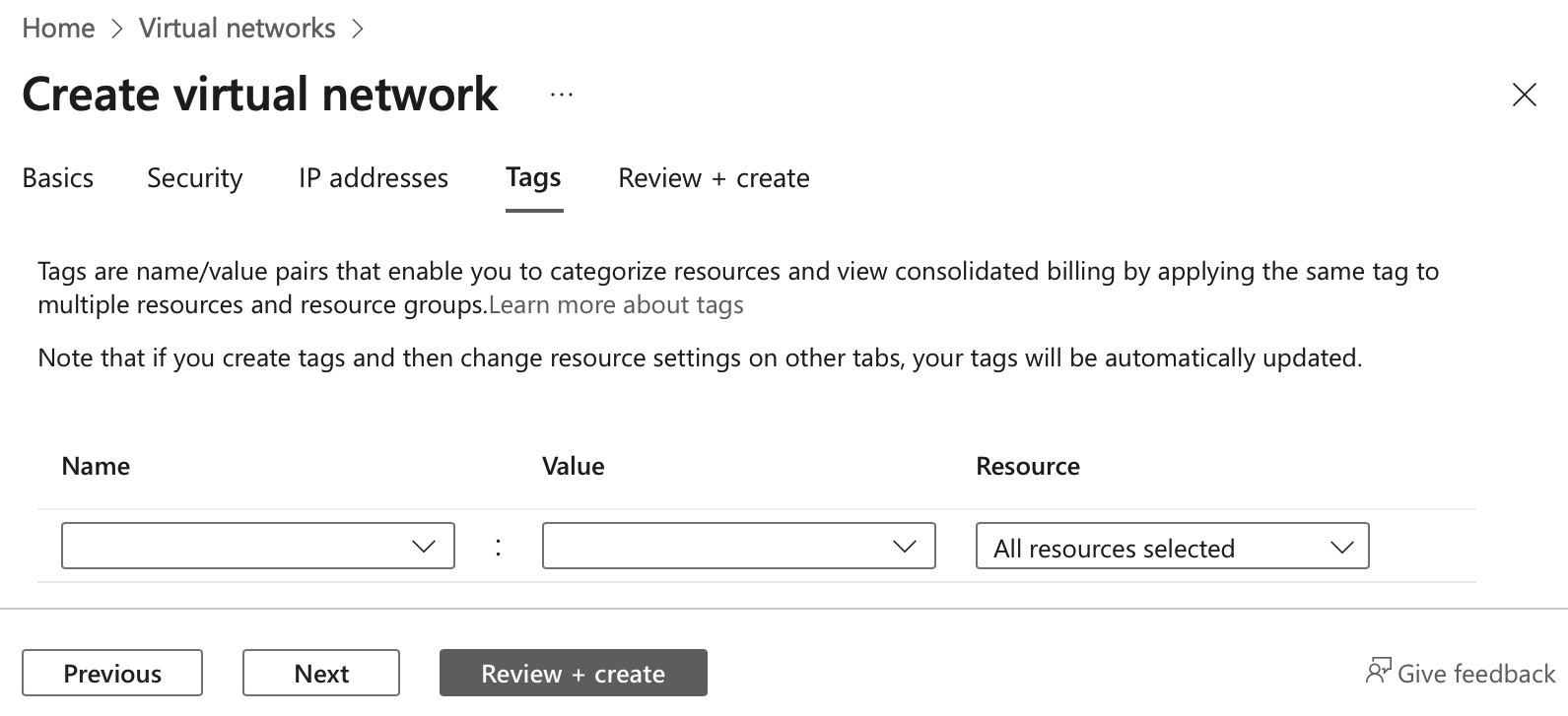
Task: Open the All resources selected dropdown
Action: (1173, 546)
